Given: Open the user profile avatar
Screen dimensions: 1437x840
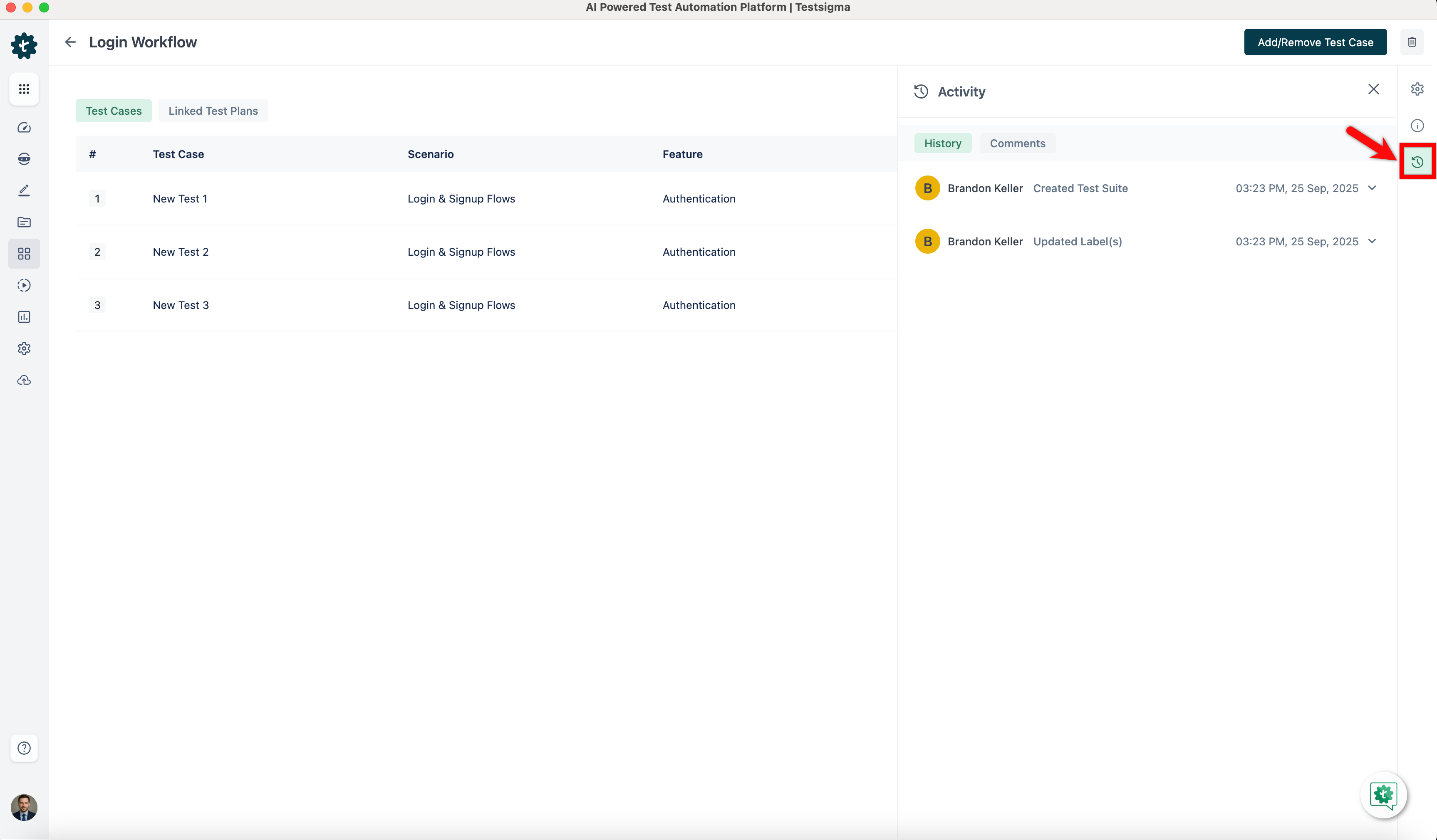Looking at the screenshot, I should pos(24,808).
